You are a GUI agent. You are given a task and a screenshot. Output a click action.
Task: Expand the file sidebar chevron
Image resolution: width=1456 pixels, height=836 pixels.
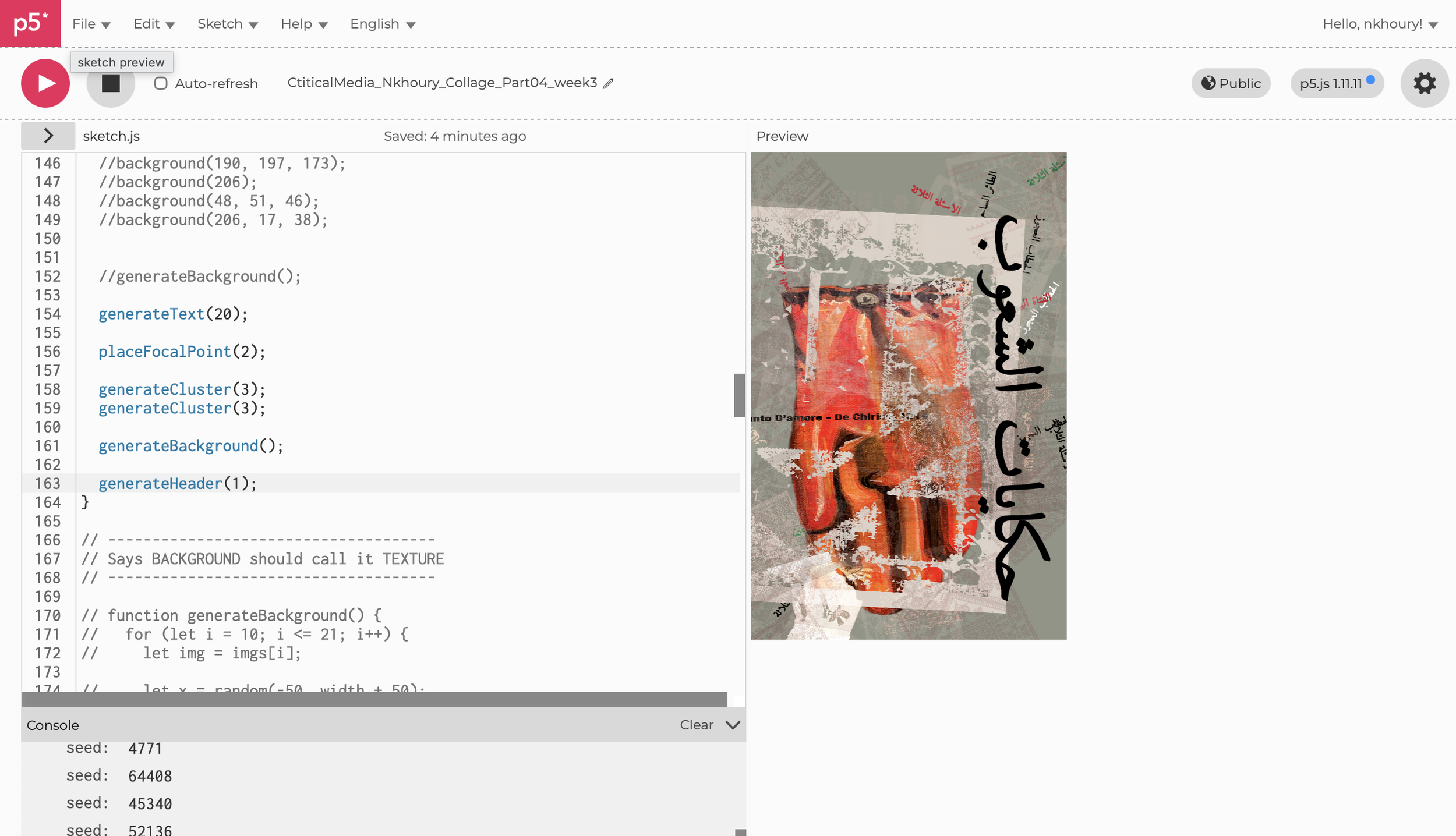coord(48,136)
